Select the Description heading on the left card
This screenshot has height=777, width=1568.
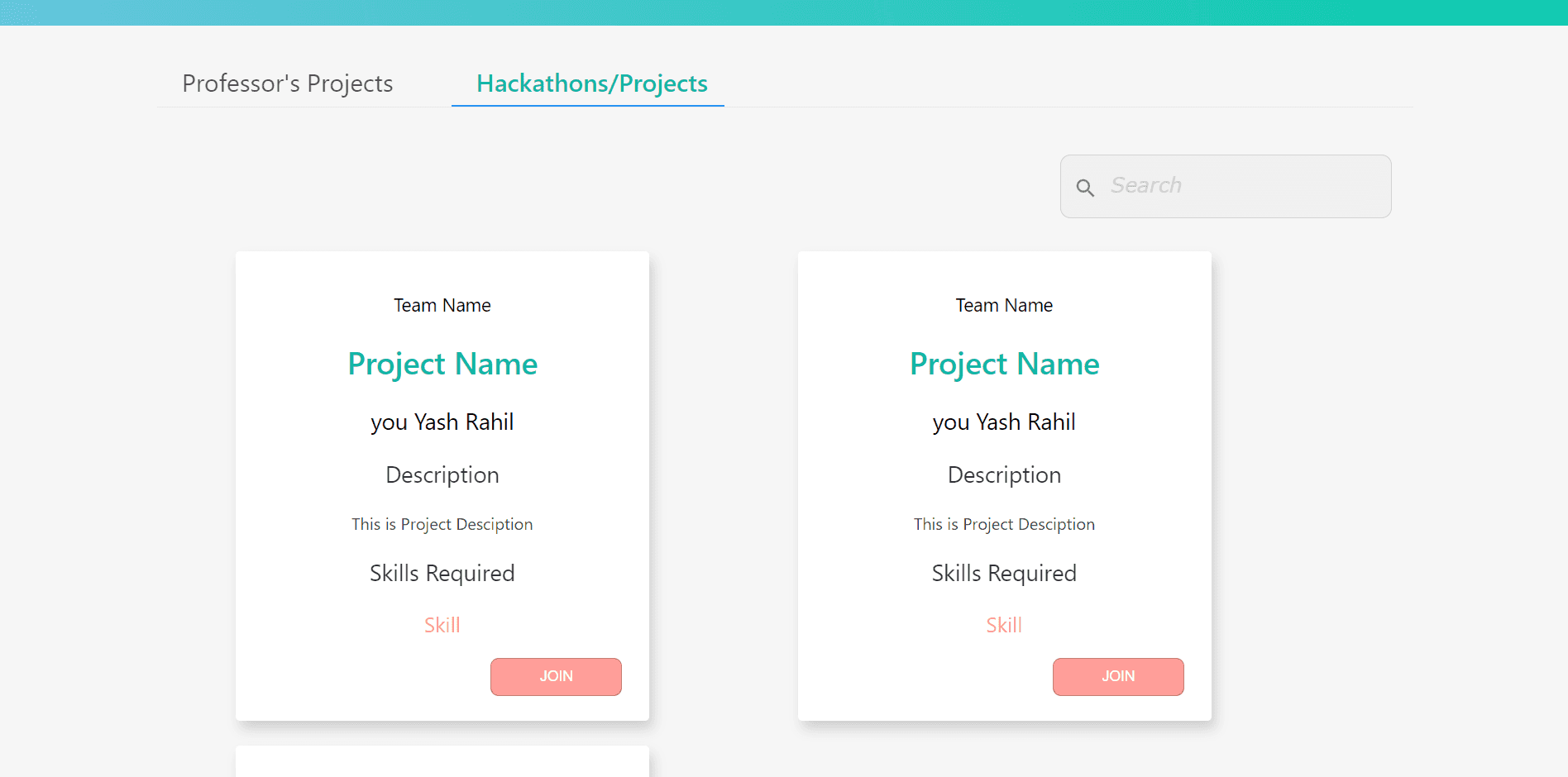pyautogui.click(x=442, y=474)
